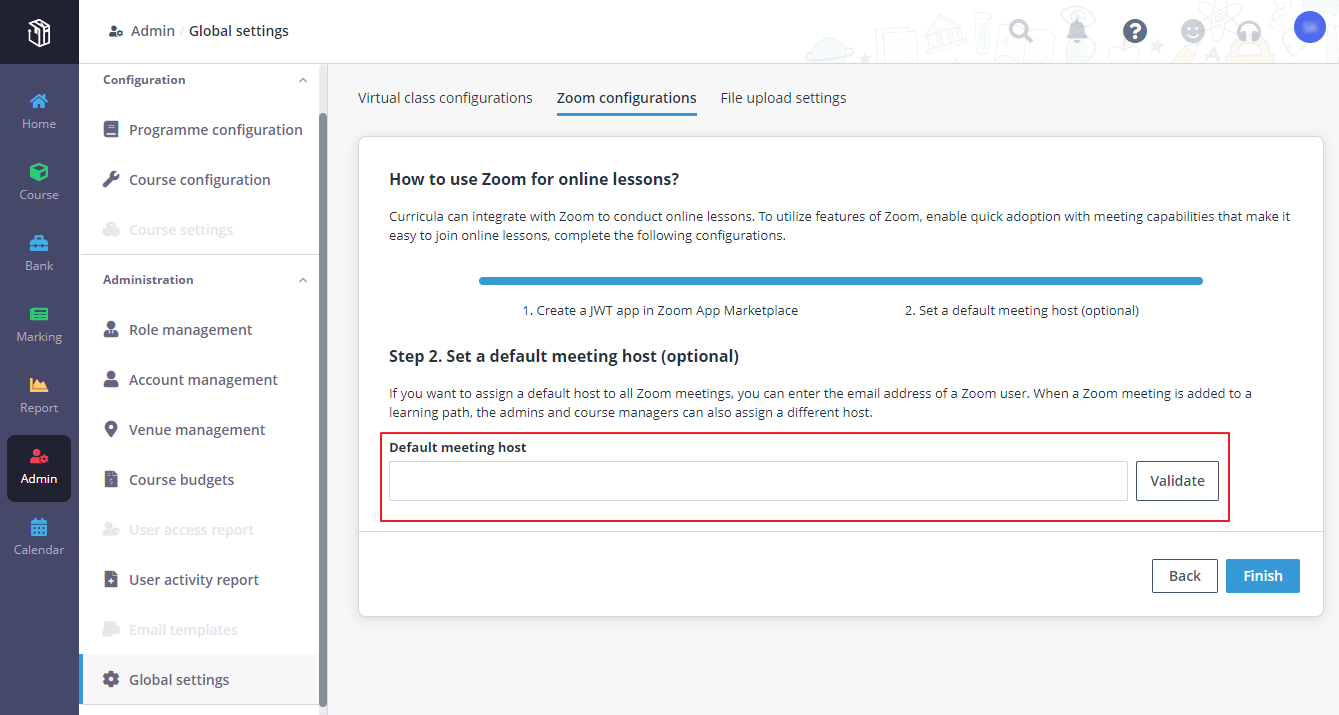Open Global settings menu item
Viewport: 1339px width, 715px height.
(x=199, y=680)
